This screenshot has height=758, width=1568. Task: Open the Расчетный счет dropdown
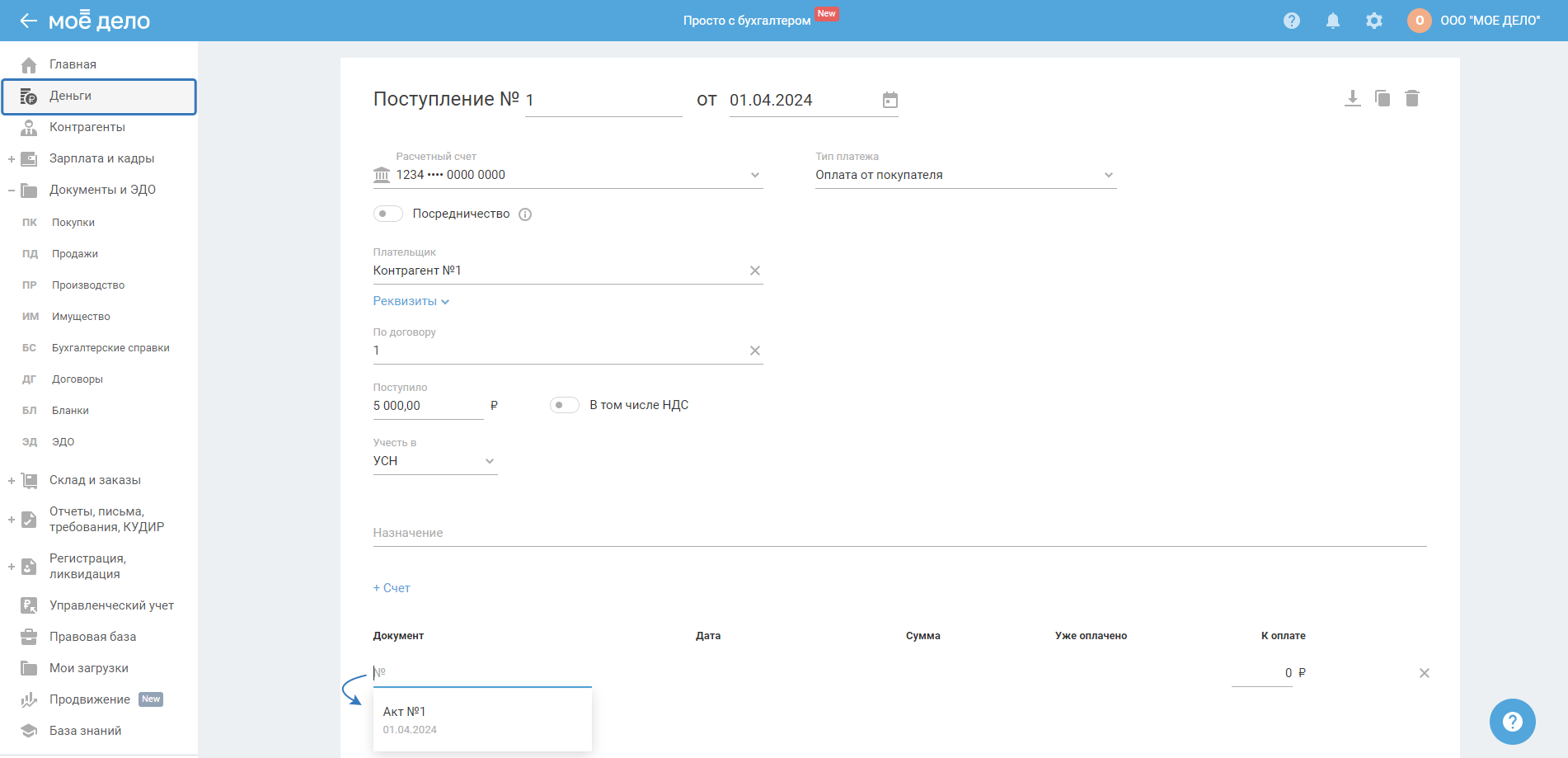(x=754, y=175)
